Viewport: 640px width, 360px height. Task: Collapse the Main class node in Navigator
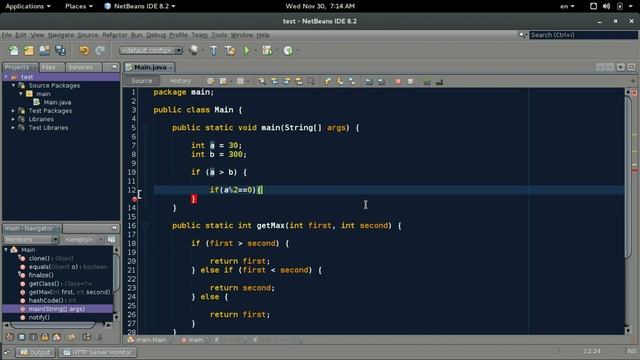tap(6, 250)
